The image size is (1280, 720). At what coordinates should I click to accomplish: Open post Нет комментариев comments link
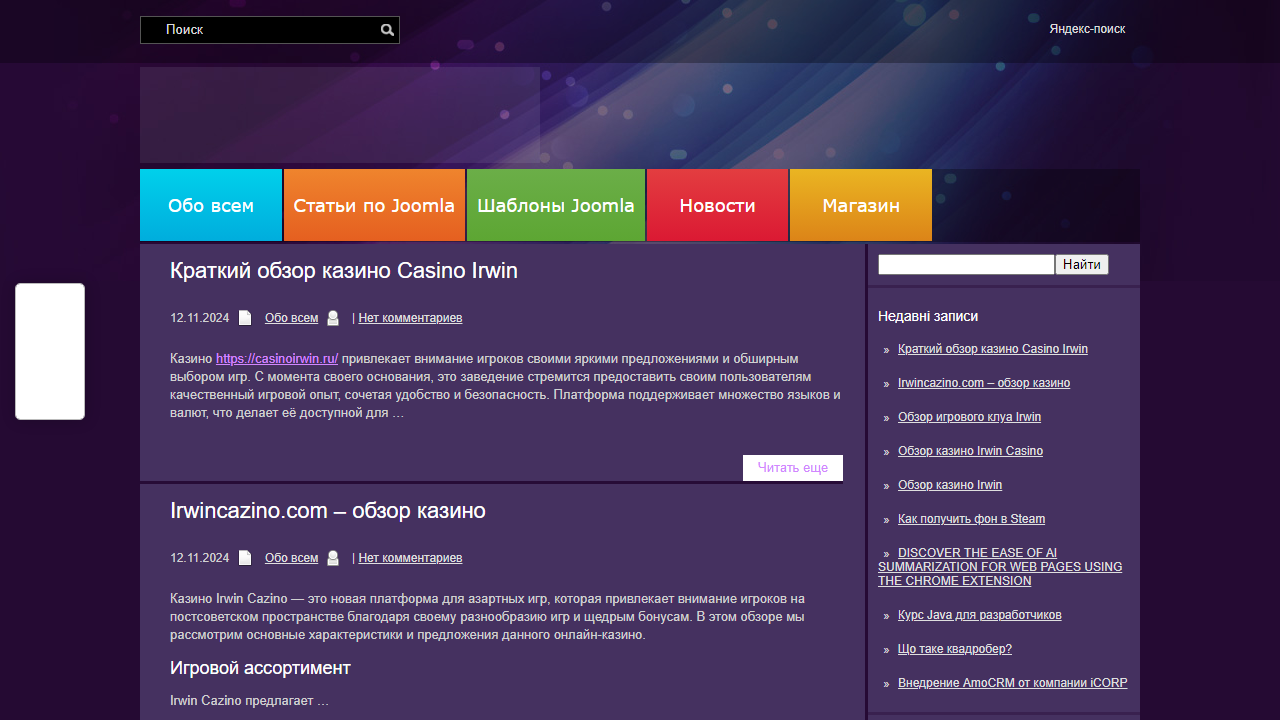click(x=409, y=317)
